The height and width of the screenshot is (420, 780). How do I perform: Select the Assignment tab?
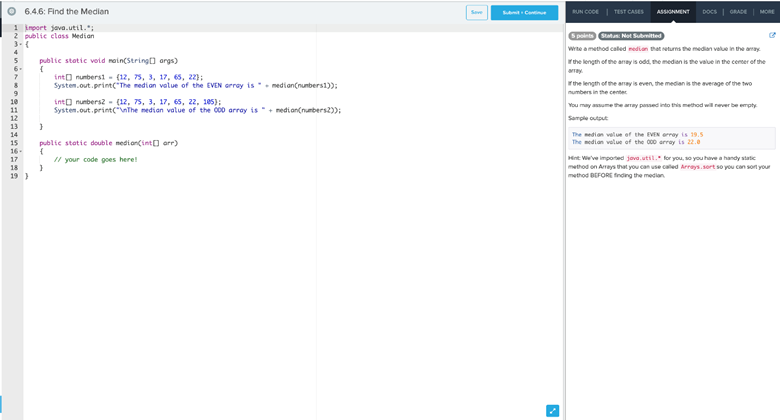(672, 11)
